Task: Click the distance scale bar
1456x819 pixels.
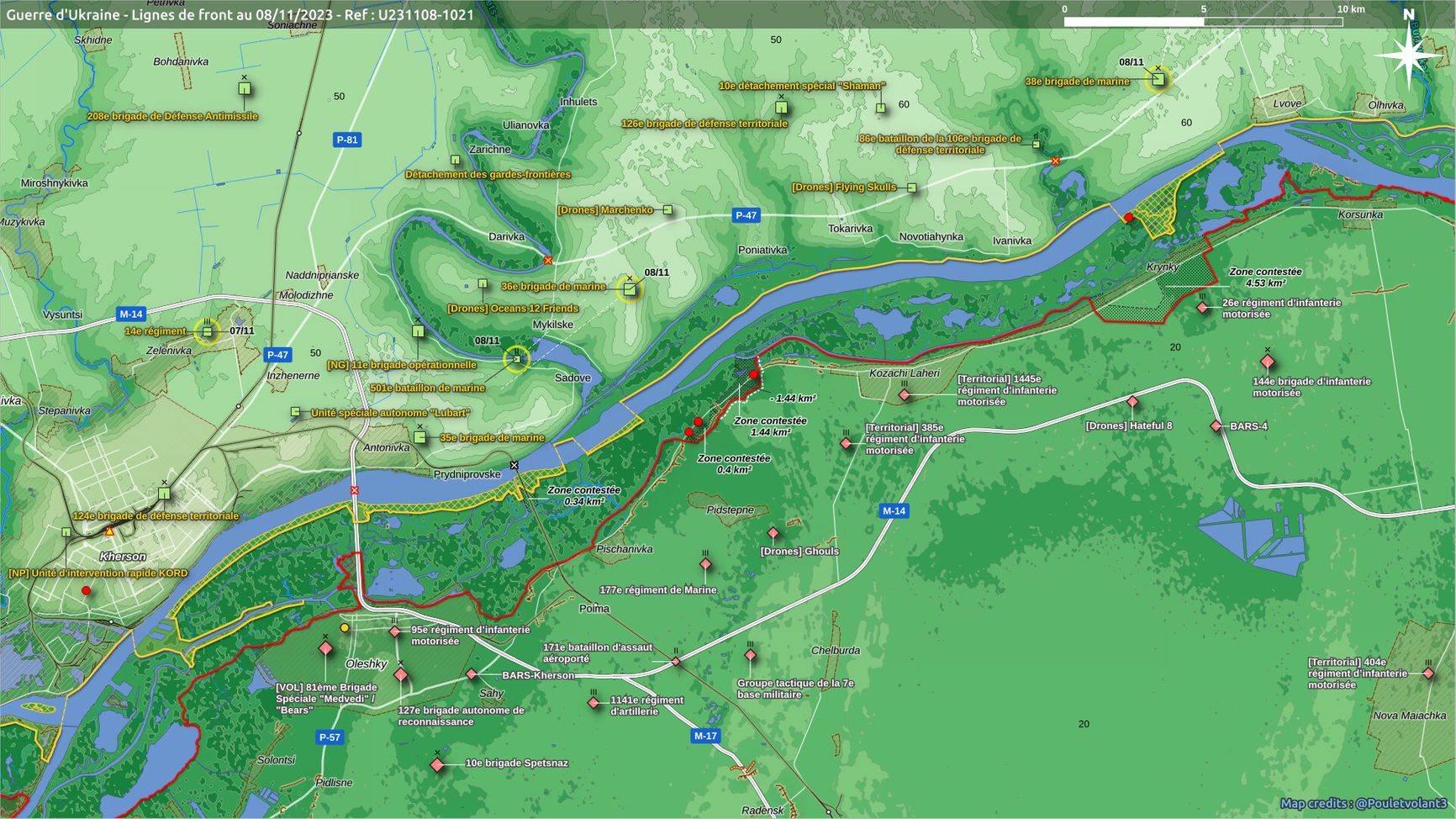Action: (1202, 22)
